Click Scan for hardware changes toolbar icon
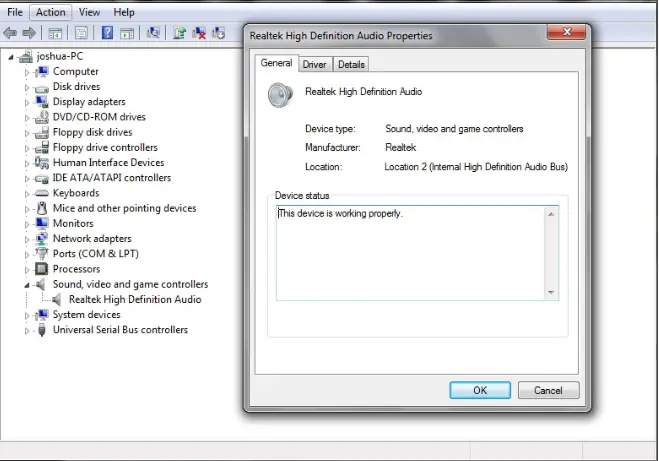The width and height of the screenshot is (659, 461). pos(153,33)
